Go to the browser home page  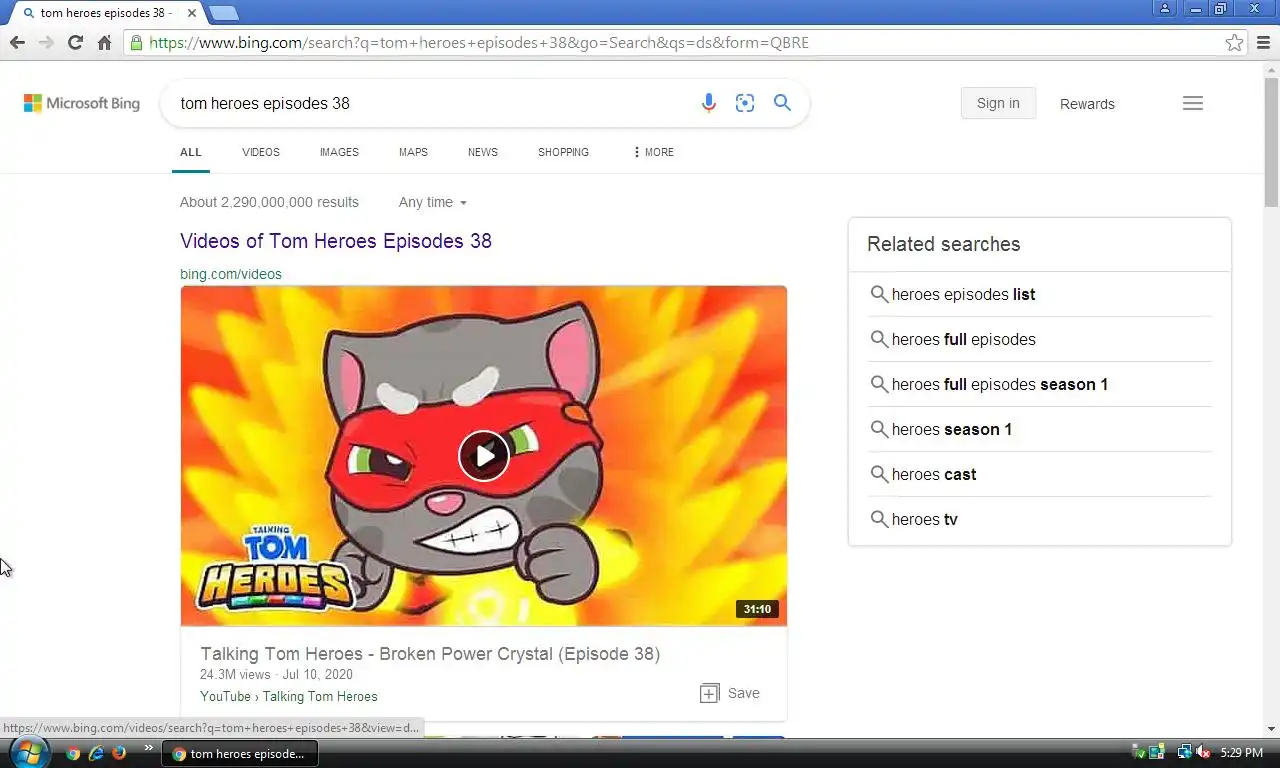click(104, 42)
